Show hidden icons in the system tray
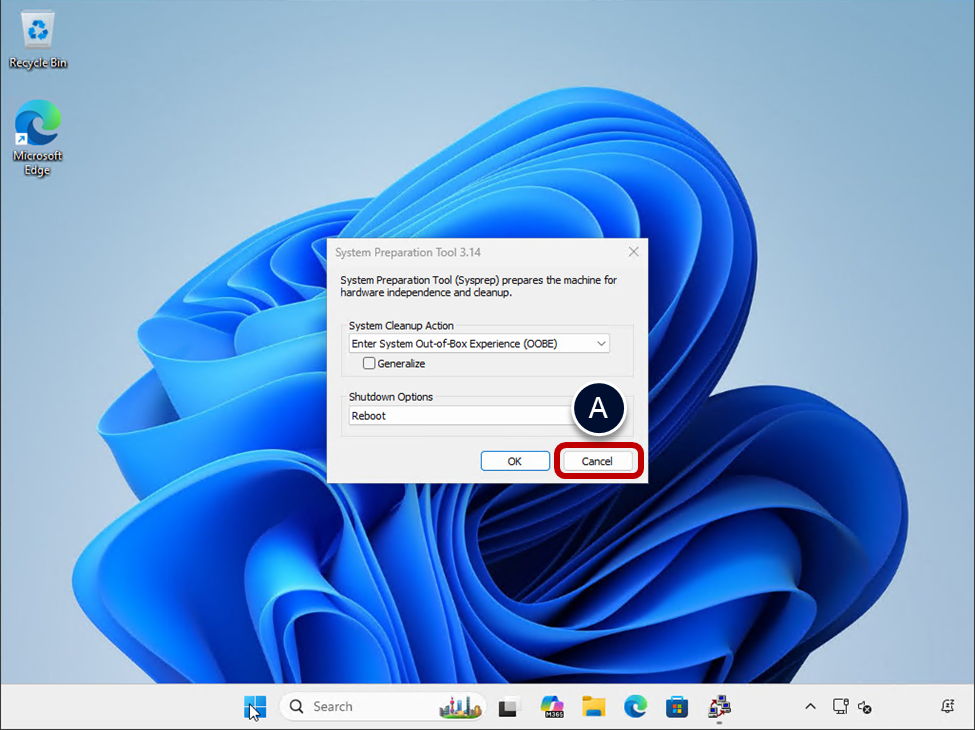 click(x=810, y=707)
